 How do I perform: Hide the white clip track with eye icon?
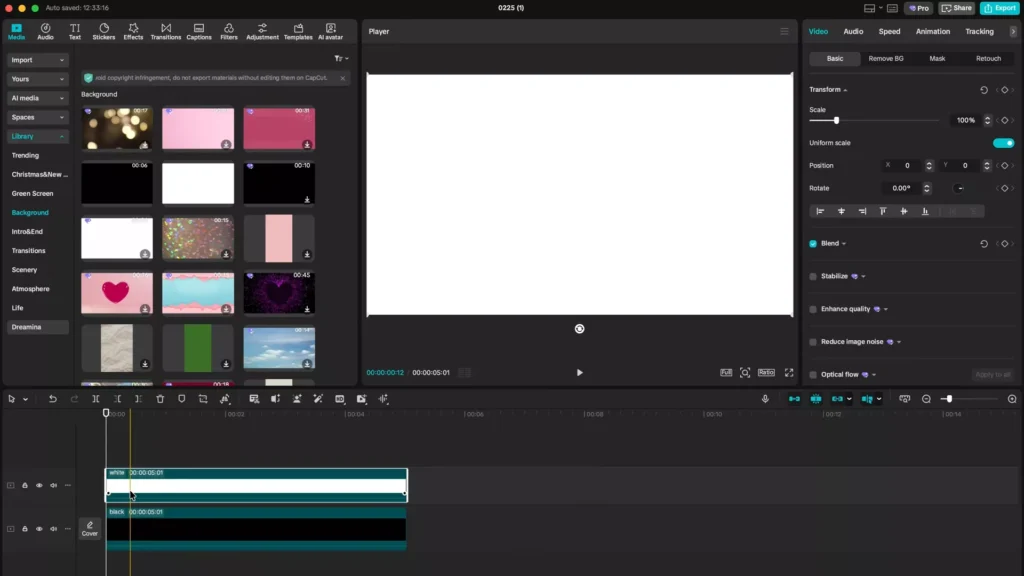39,485
